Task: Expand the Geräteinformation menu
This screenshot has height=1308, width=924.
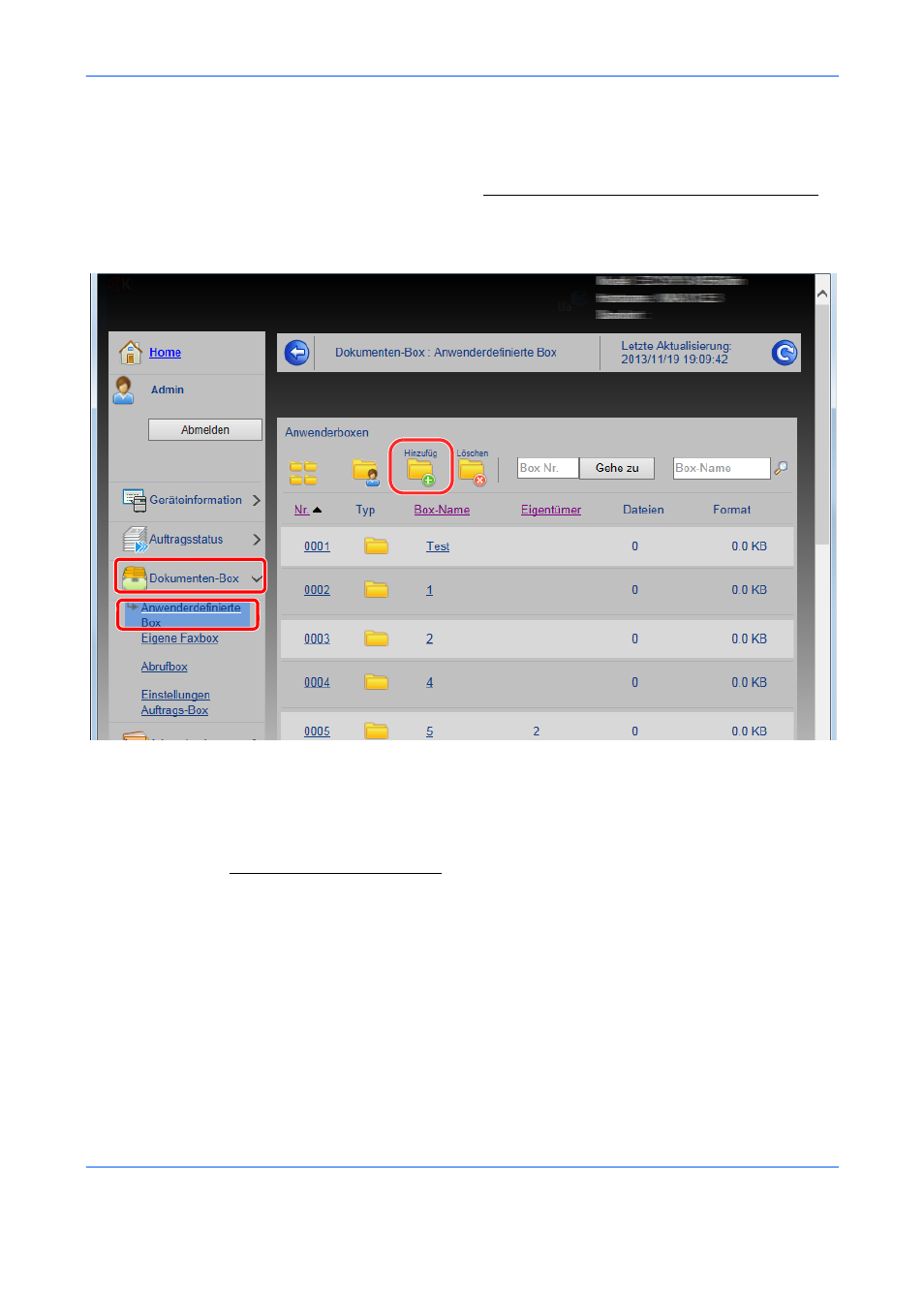Action: pos(256,500)
